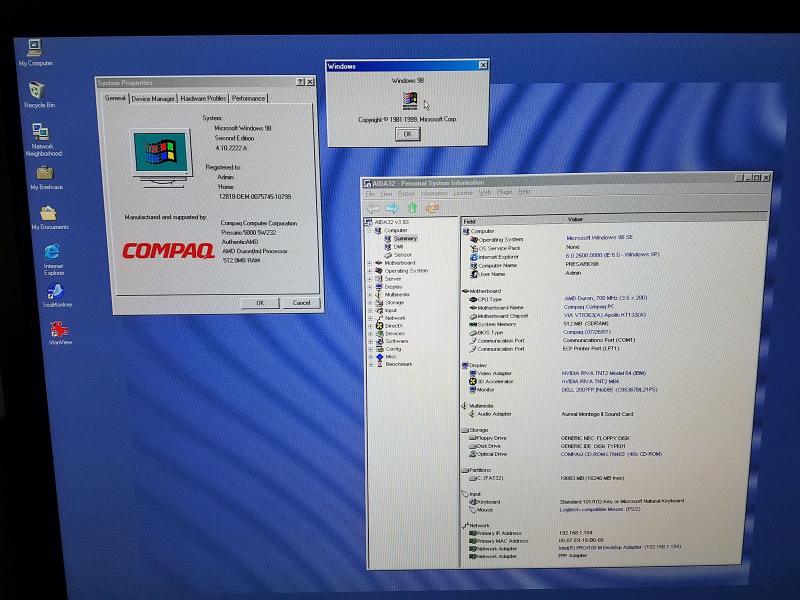The height and width of the screenshot is (600, 800).
Task: Click the System Properties help question button
Action: (x=300, y=82)
